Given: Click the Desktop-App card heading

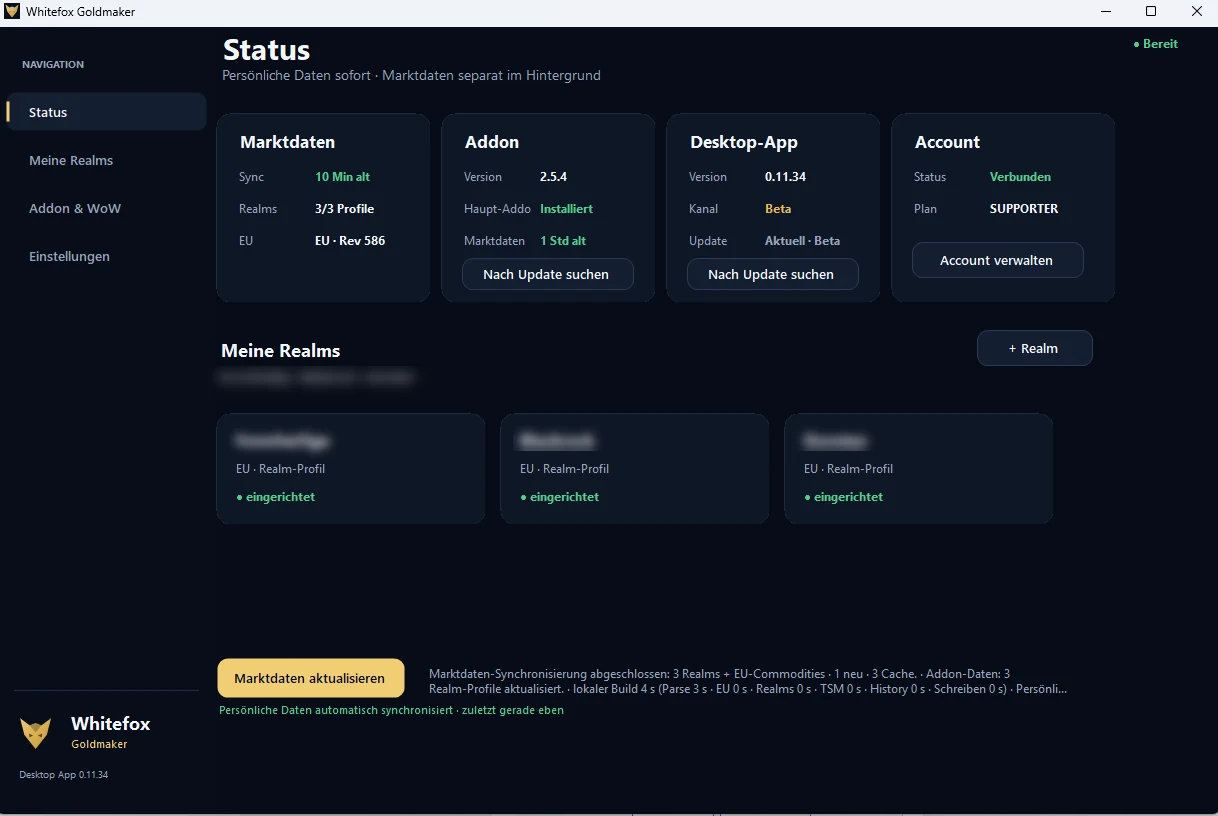Looking at the screenshot, I should point(744,142).
